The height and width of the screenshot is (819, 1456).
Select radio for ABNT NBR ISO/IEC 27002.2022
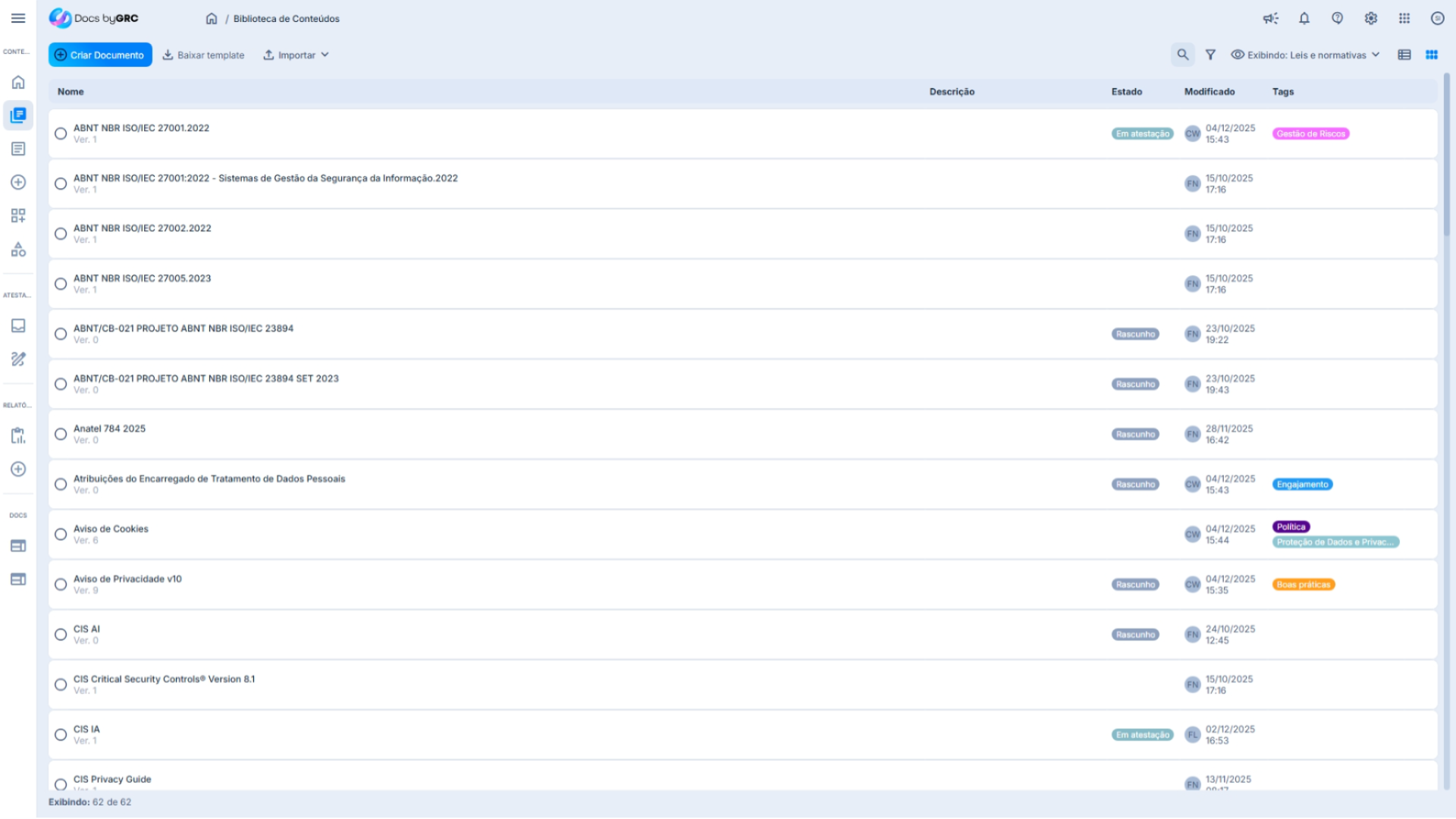(x=61, y=234)
